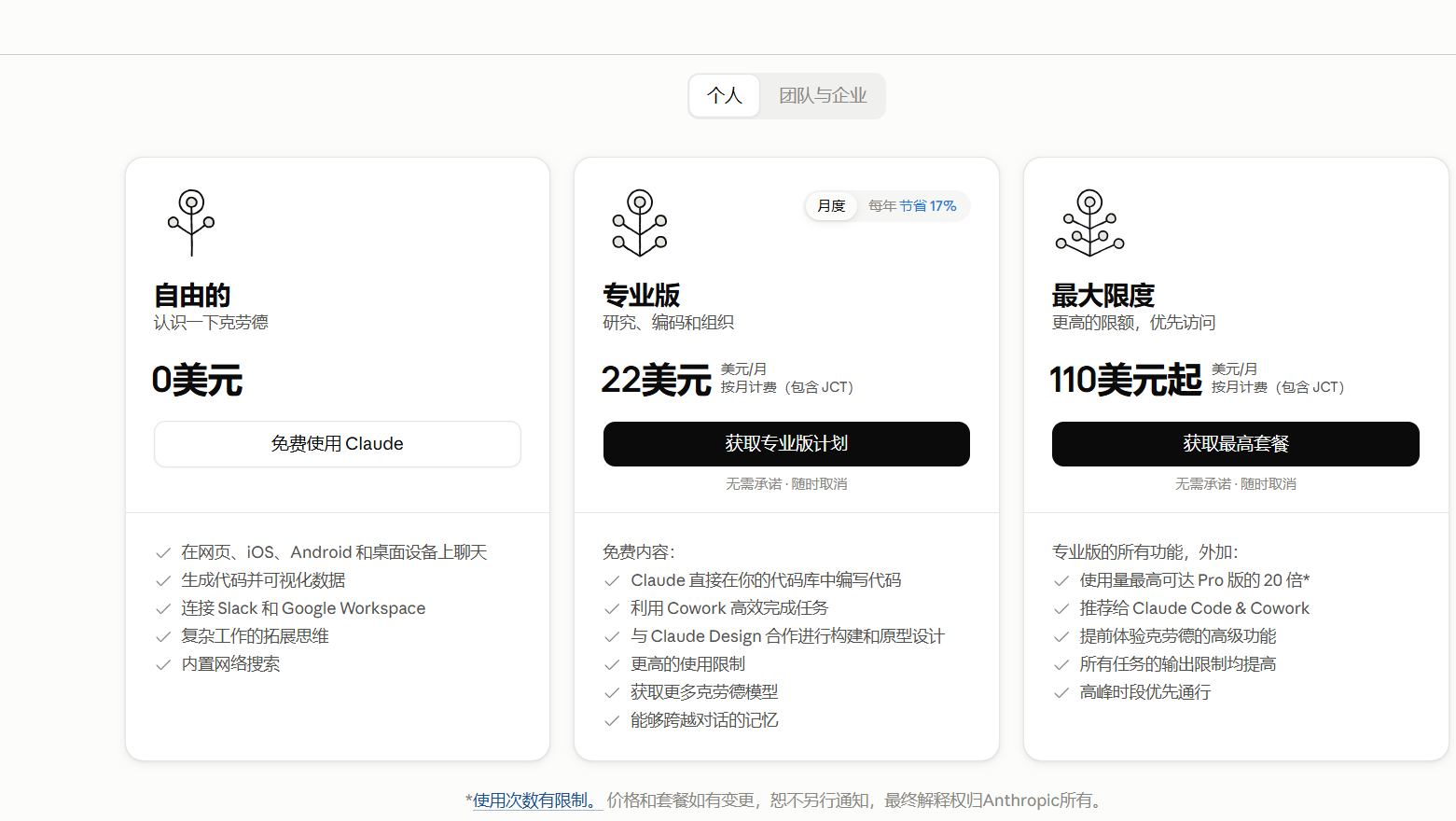
Task: Click the 110美元起 price
Action: 1126,380
